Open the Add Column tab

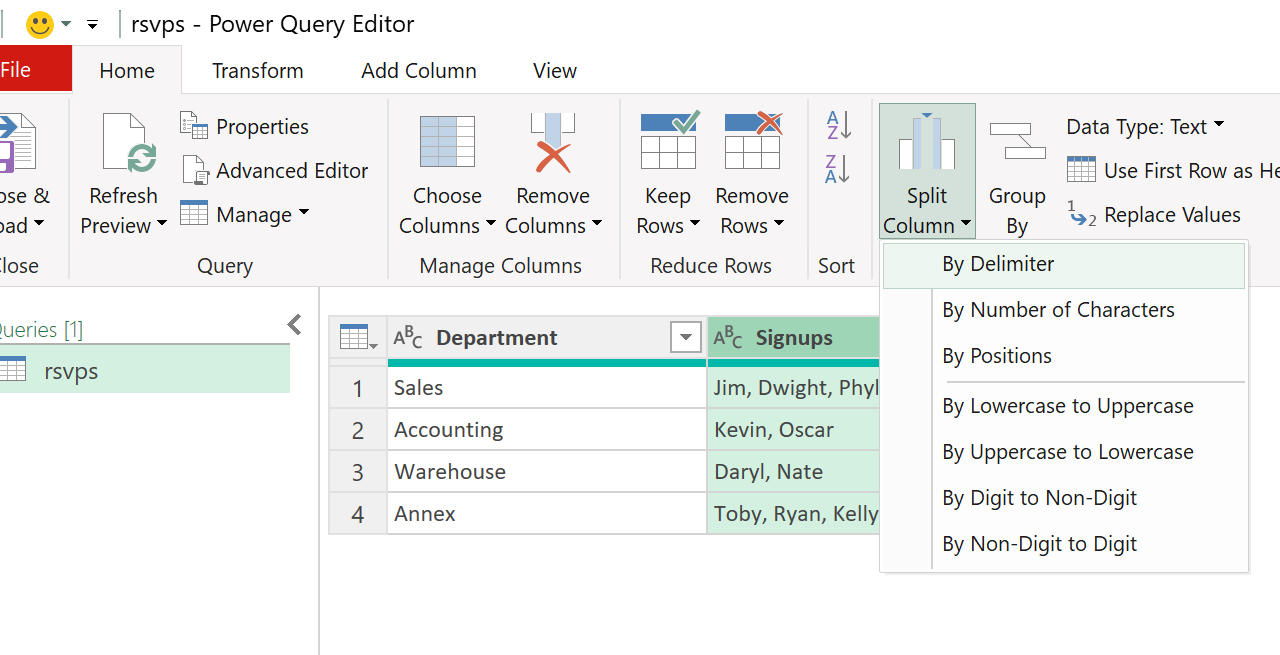[x=418, y=71]
